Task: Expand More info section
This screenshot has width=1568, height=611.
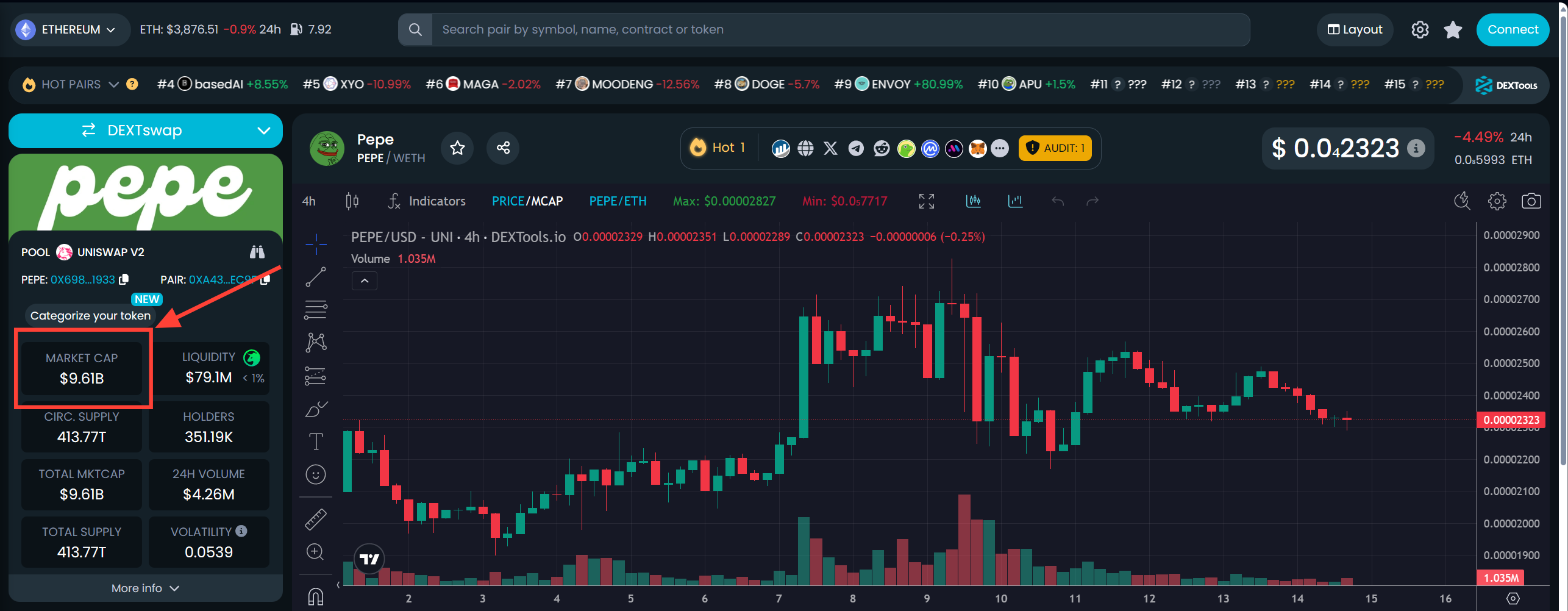Action: [x=146, y=588]
